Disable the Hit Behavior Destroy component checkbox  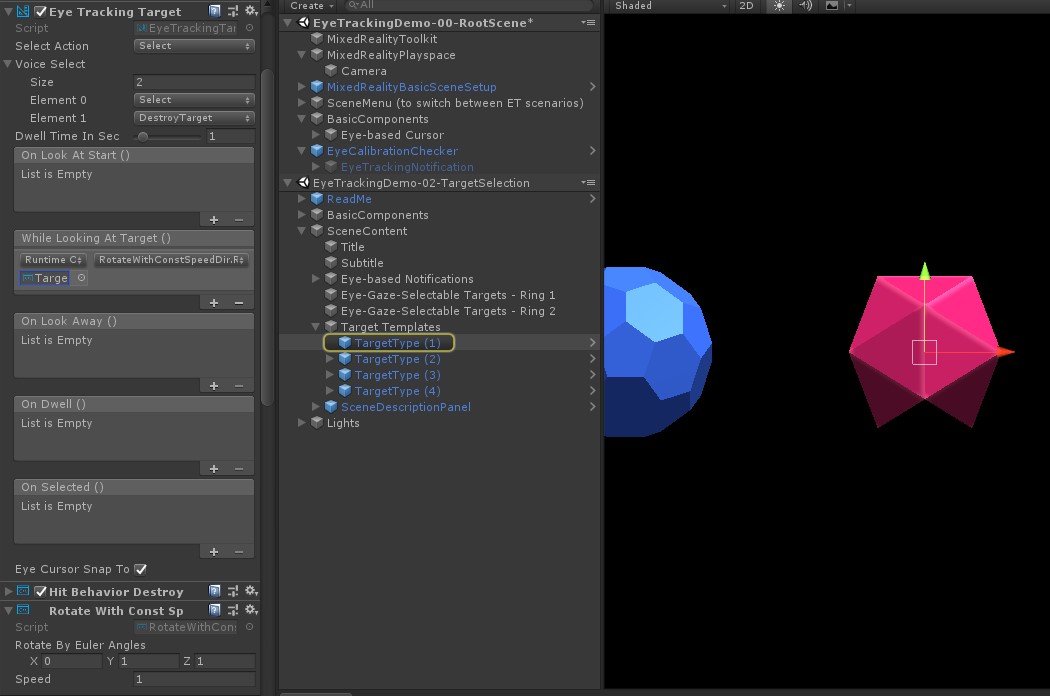(40, 591)
